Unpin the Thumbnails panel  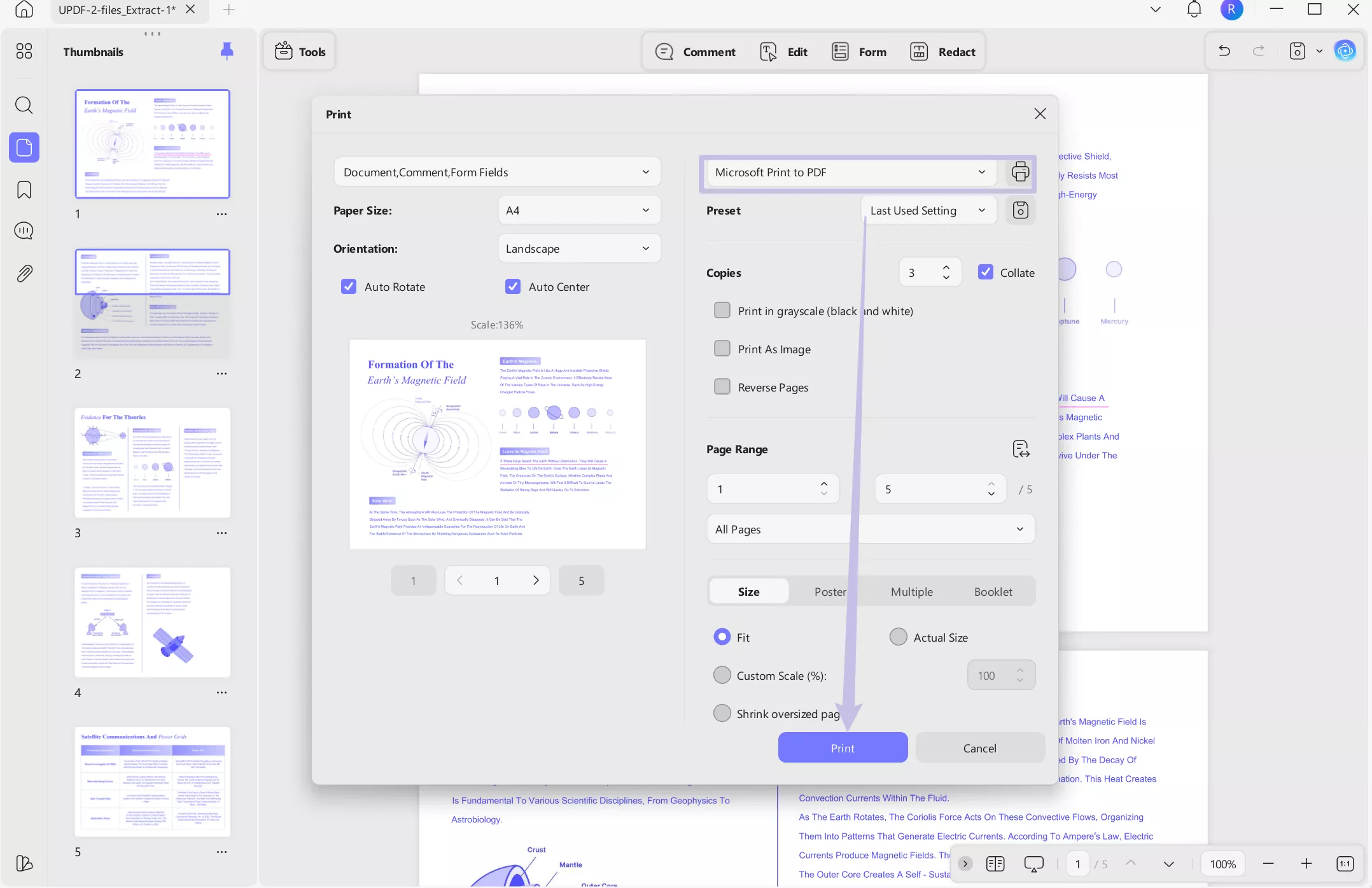coord(227,51)
